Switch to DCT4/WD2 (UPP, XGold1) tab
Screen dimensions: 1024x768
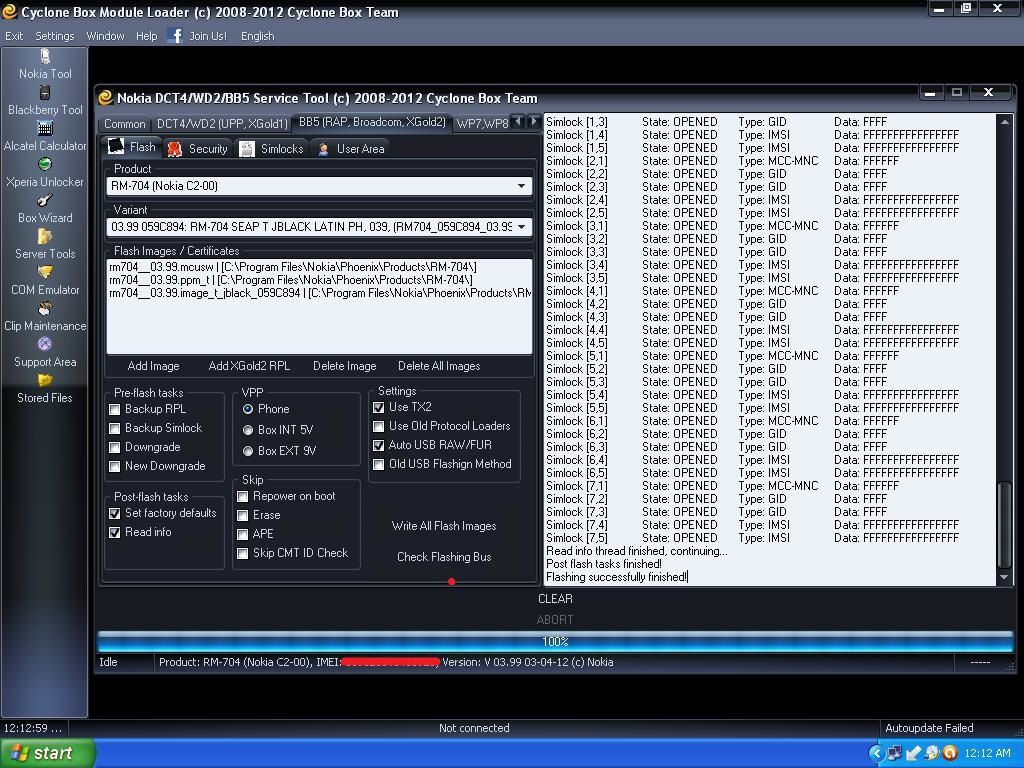[222, 123]
